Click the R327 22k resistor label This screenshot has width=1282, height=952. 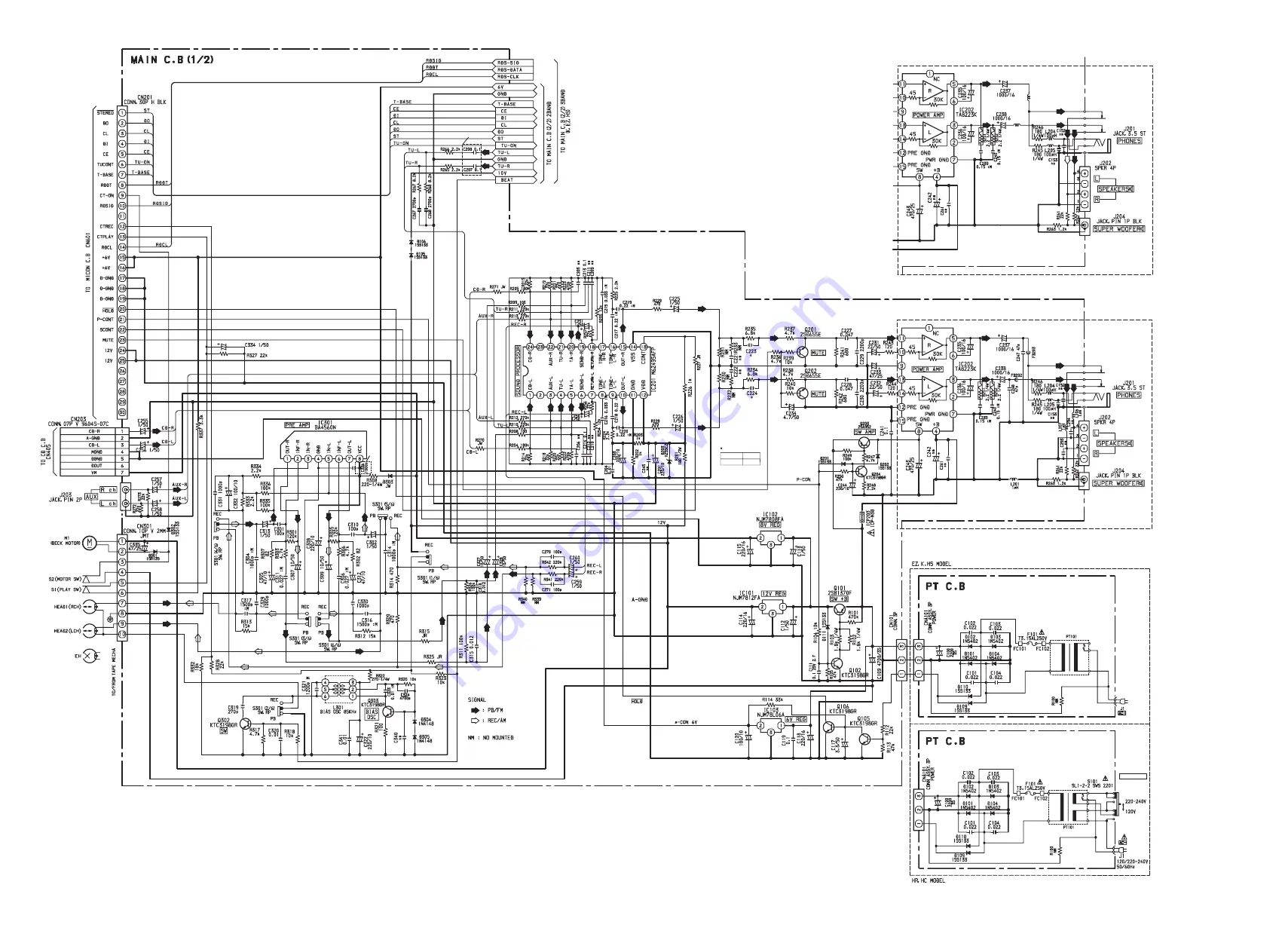click(x=257, y=355)
